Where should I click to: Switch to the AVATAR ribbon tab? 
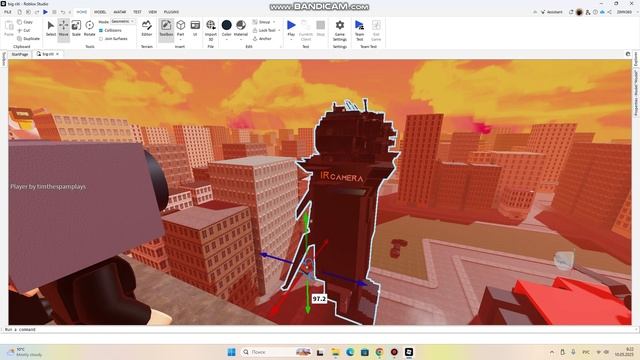pos(120,12)
